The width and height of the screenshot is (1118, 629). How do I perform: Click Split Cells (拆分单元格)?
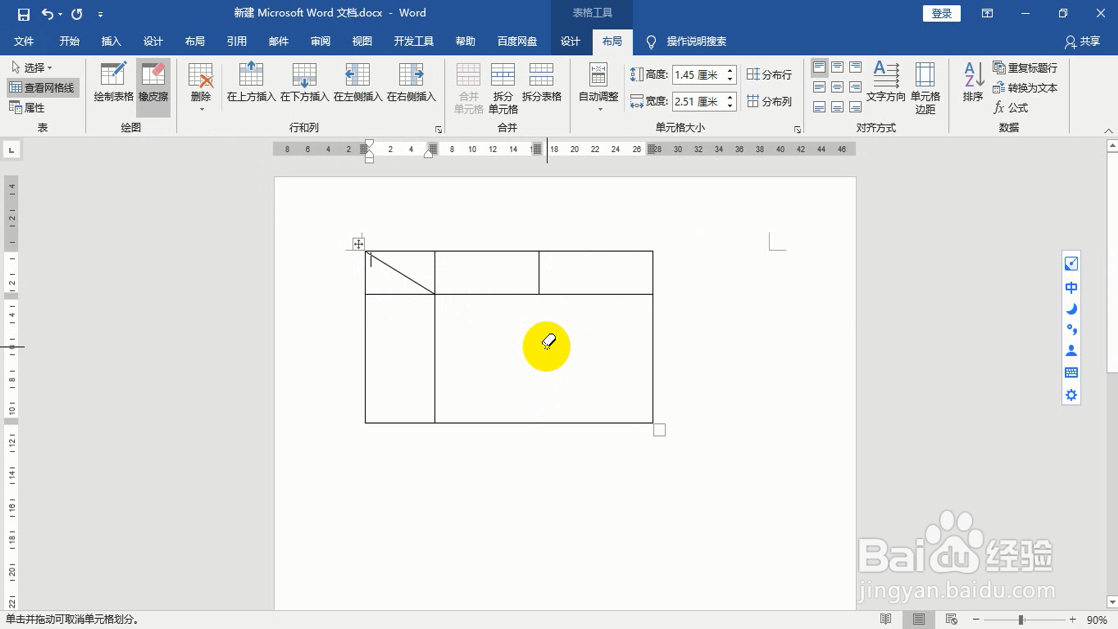point(503,88)
